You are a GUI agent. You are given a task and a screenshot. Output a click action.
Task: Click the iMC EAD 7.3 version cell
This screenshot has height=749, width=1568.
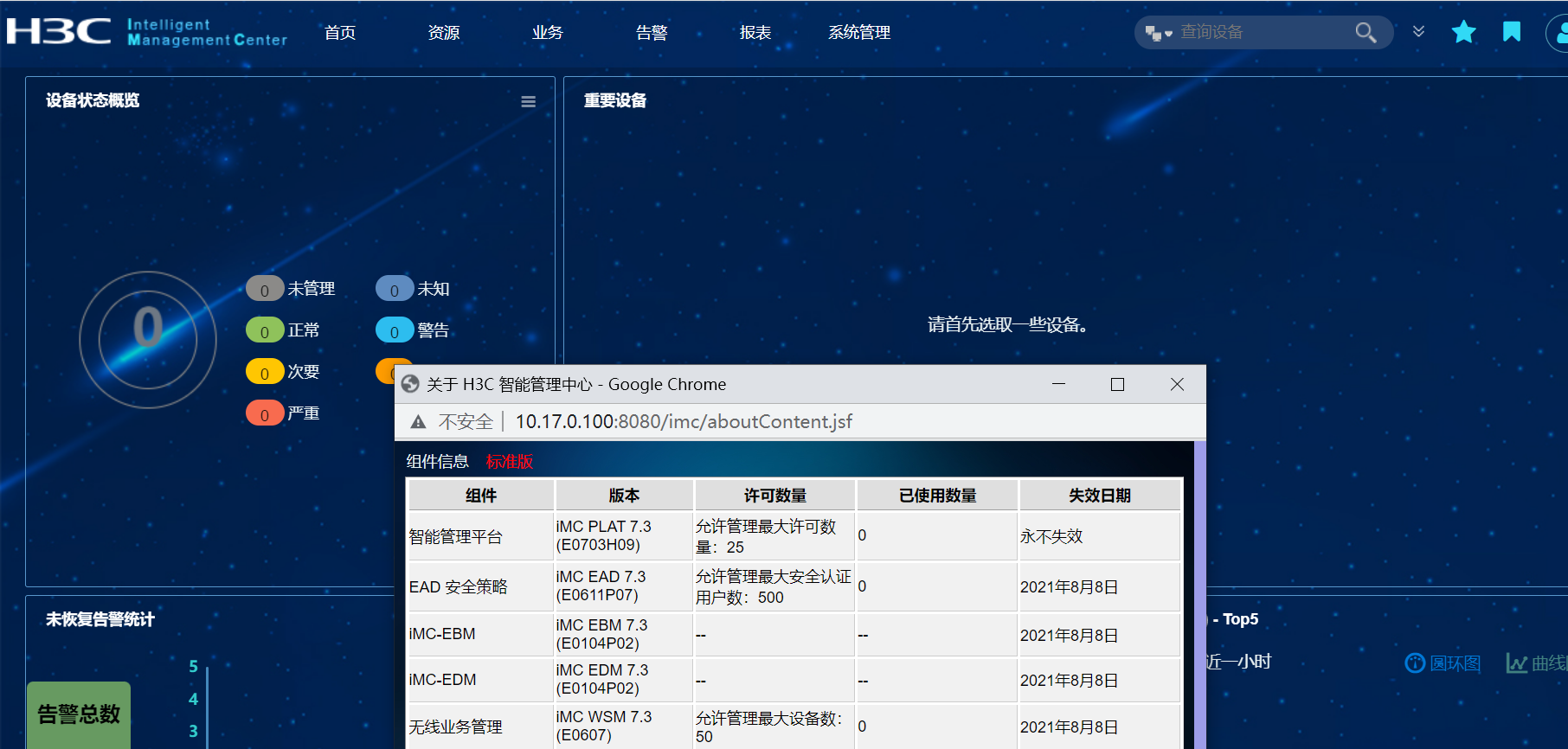pyautogui.click(x=624, y=586)
